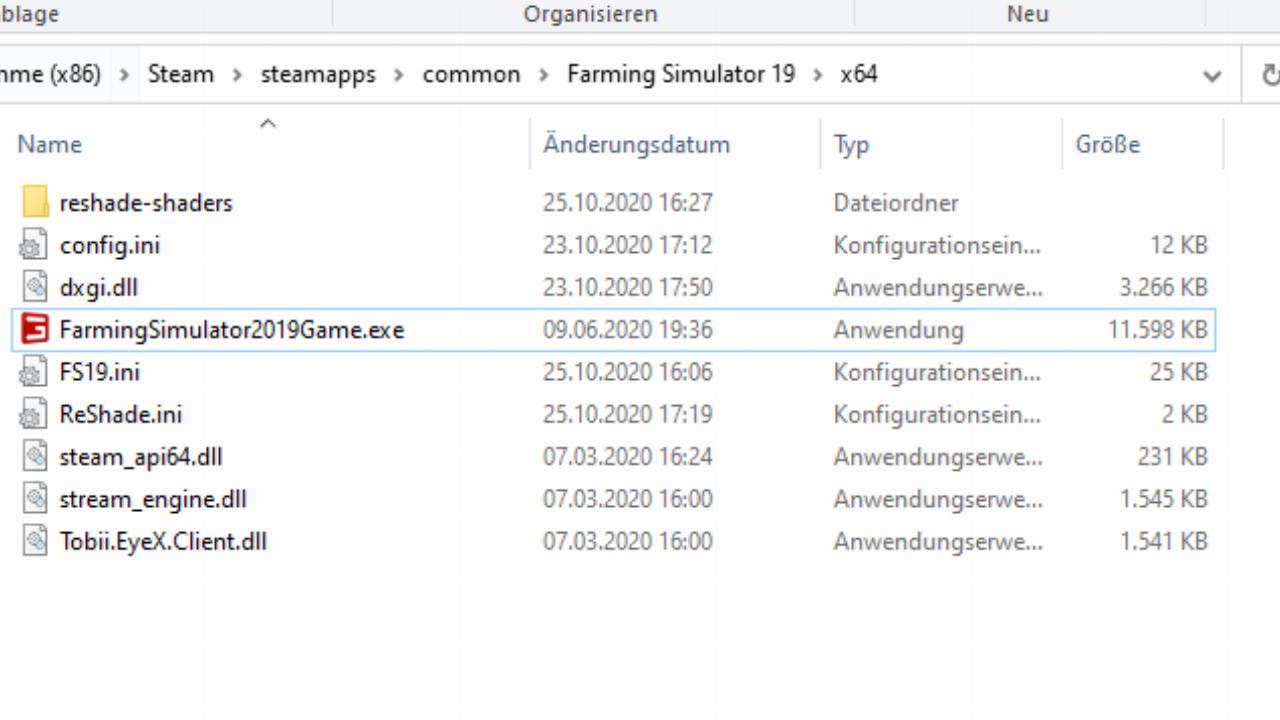1280x720 pixels.
Task: Navigate to steamapps in the breadcrumb
Action: [x=318, y=74]
